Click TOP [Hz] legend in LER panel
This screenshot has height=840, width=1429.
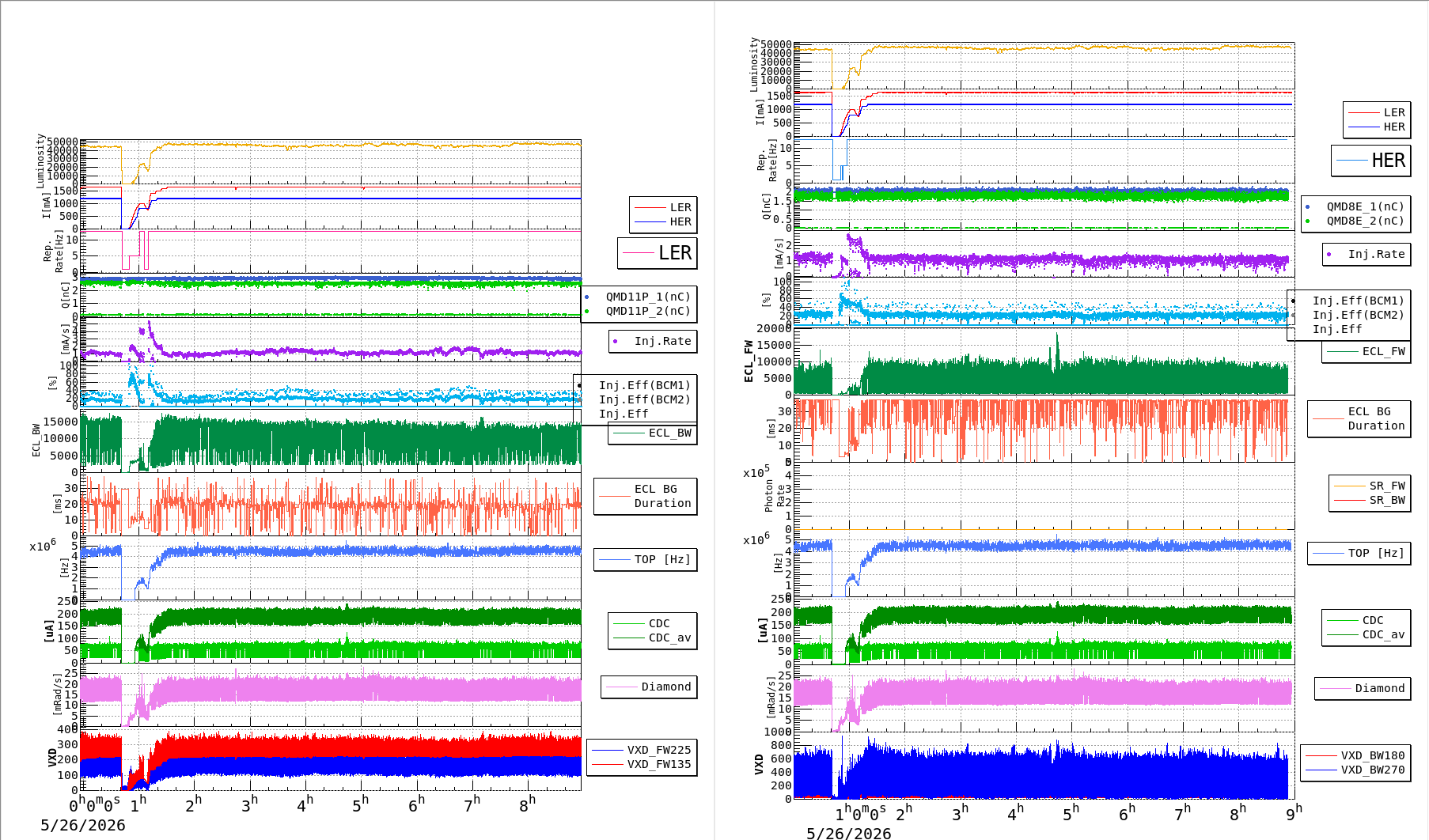pyautogui.click(x=662, y=559)
